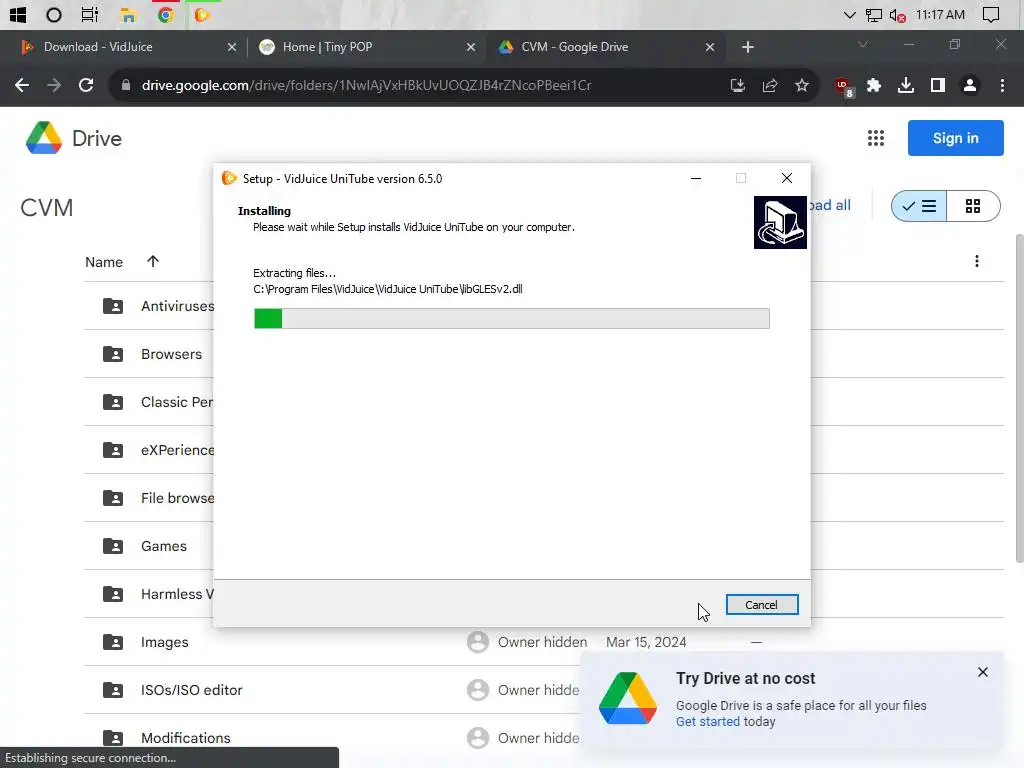Open Chrome from the taskbar

165,14
